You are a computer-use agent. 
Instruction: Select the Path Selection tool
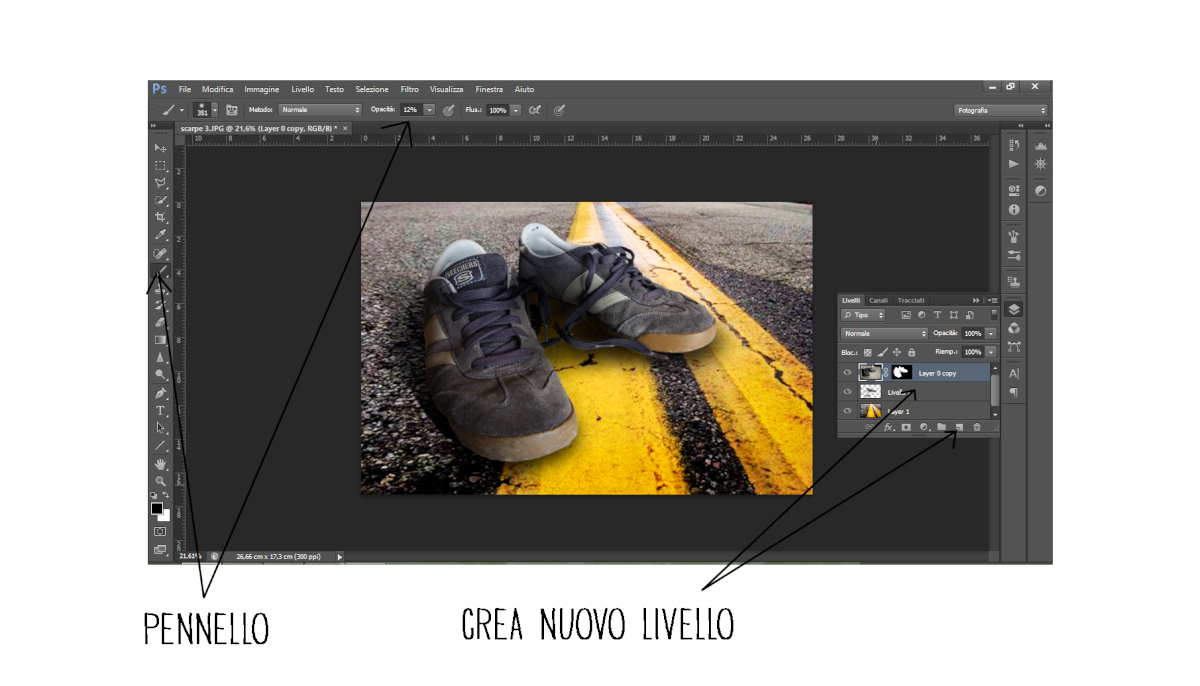pos(160,428)
